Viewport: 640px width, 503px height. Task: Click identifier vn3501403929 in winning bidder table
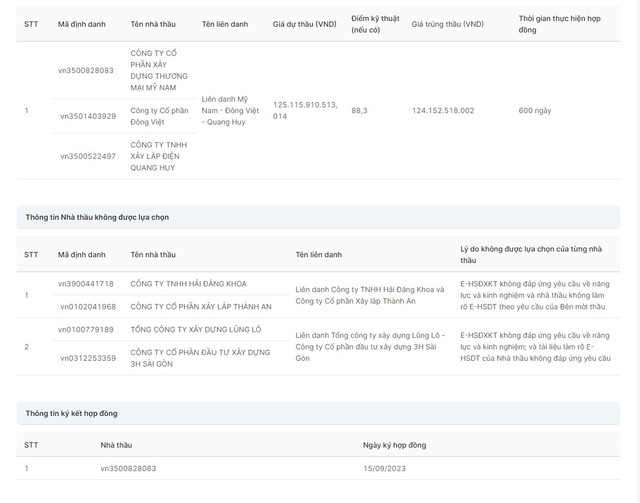87,116
